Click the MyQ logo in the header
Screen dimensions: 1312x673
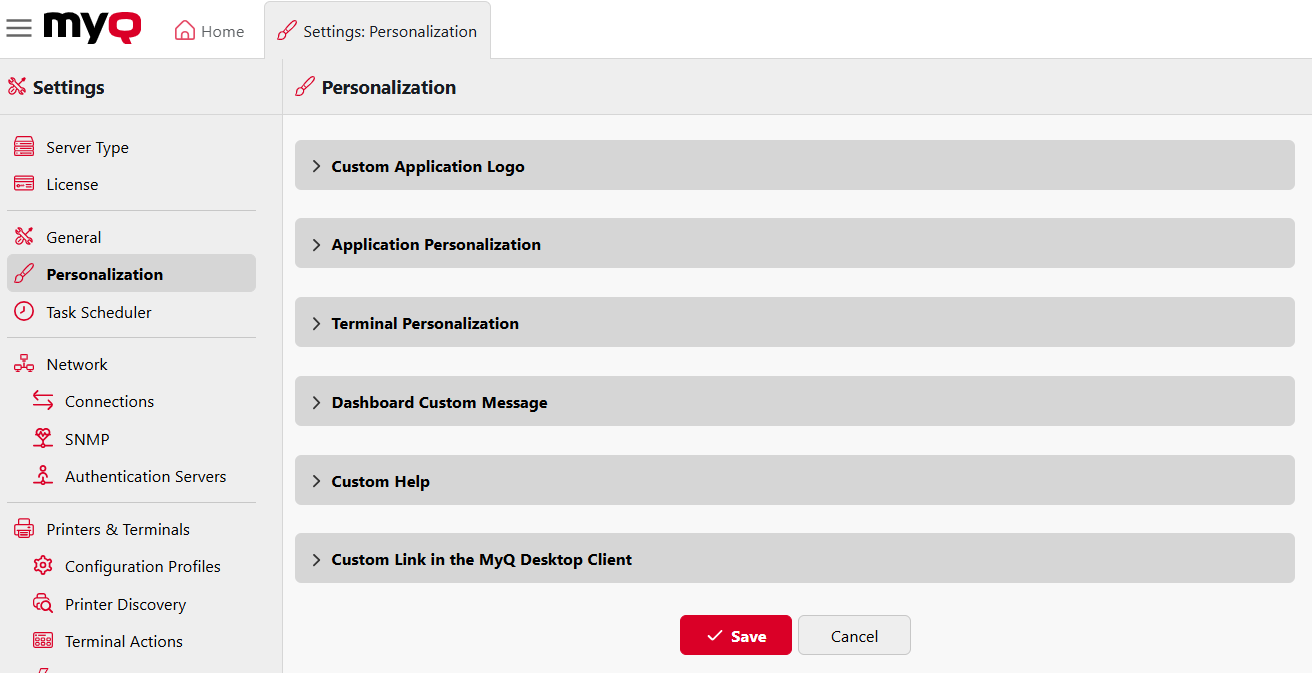91,27
